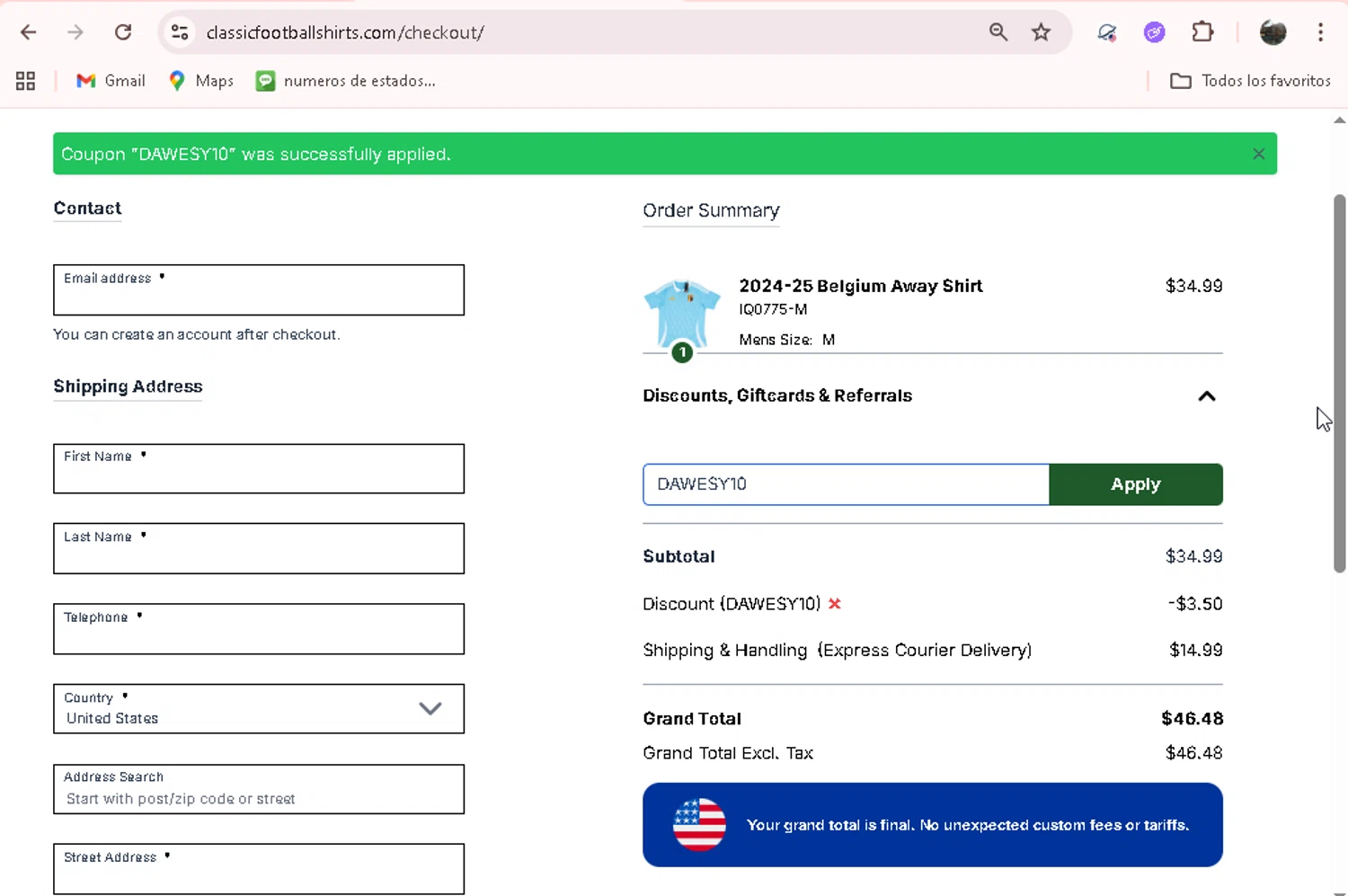
Task: Open the Country dropdown
Action: pyautogui.click(x=259, y=709)
